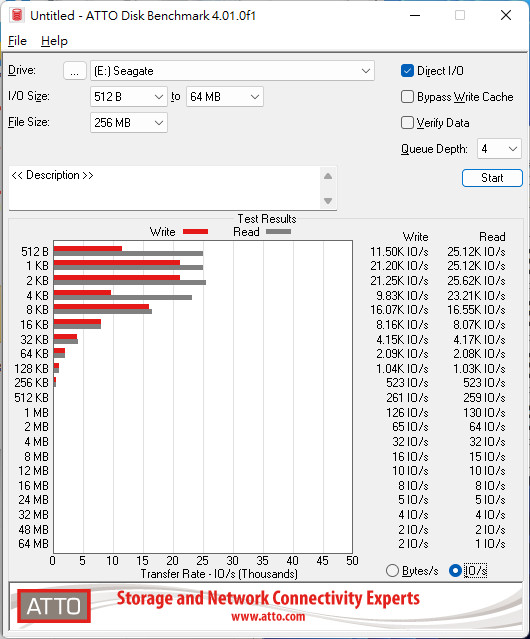530x639 pixels.
Task: Click the ATTO Disk Benchmark app icon
Action: 17,15
